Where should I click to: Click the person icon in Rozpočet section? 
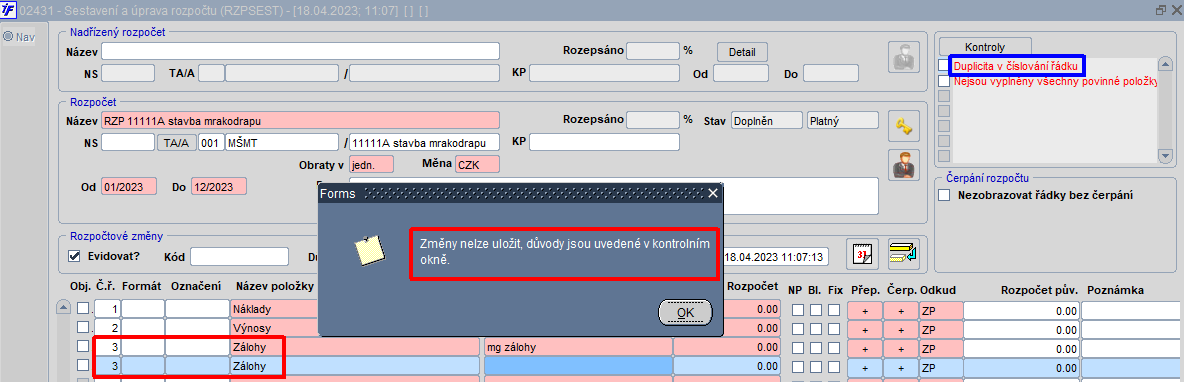[x=905, y=165]
